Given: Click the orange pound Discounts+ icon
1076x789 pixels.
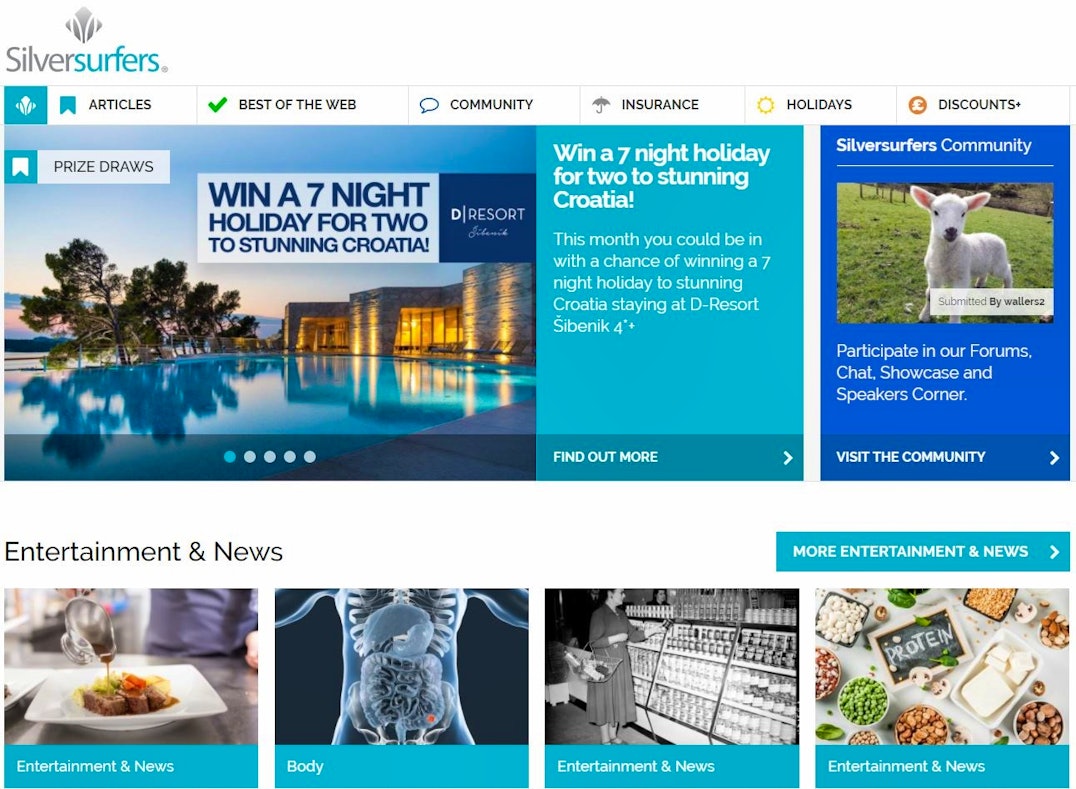Looking at the screenshot, I should click(917, 105).
